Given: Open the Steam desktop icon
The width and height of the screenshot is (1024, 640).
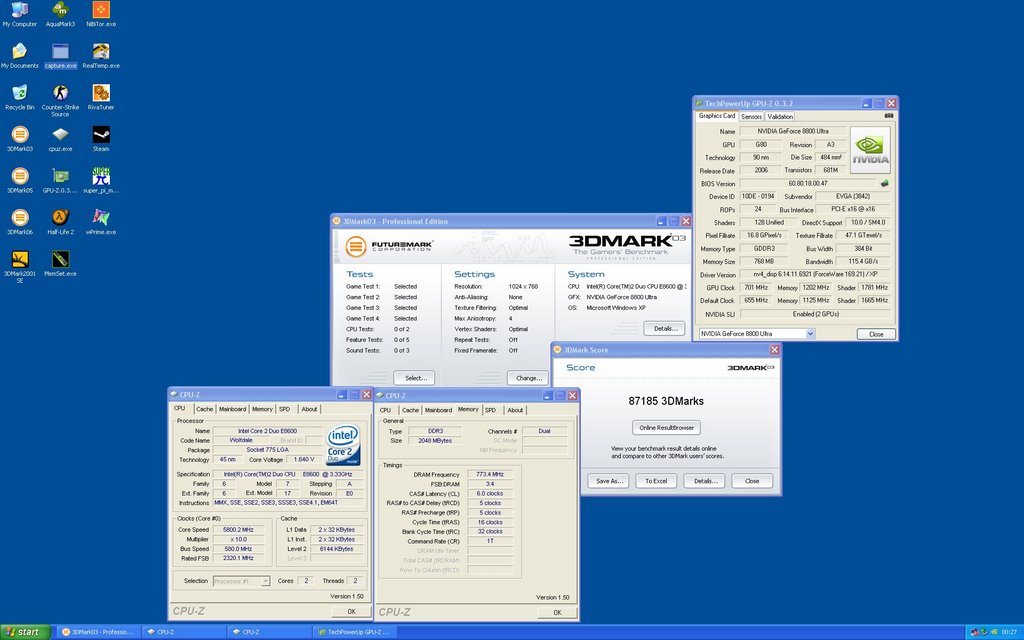Looking at the screenshot, I should [101, 139].
